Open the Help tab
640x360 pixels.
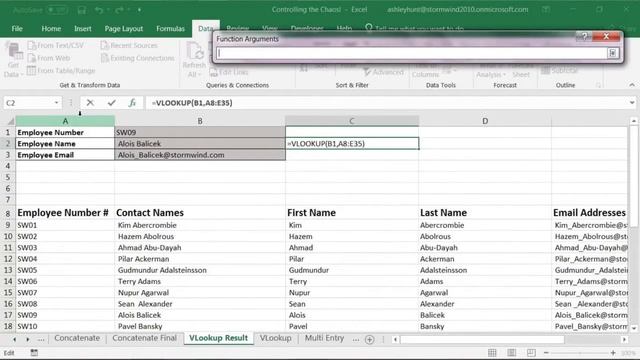344,28
